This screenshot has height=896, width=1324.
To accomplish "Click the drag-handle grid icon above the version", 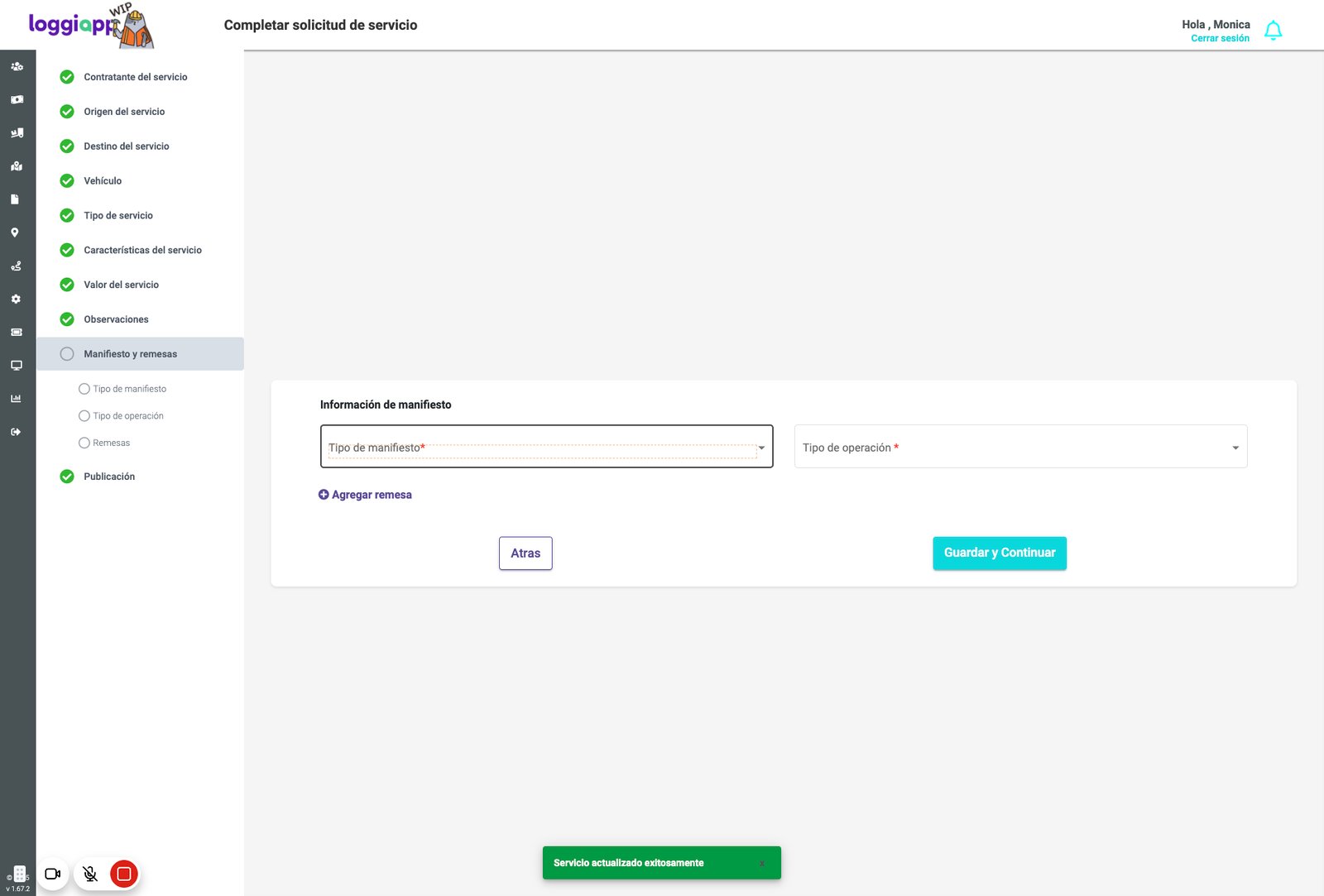I will [20, 874].
